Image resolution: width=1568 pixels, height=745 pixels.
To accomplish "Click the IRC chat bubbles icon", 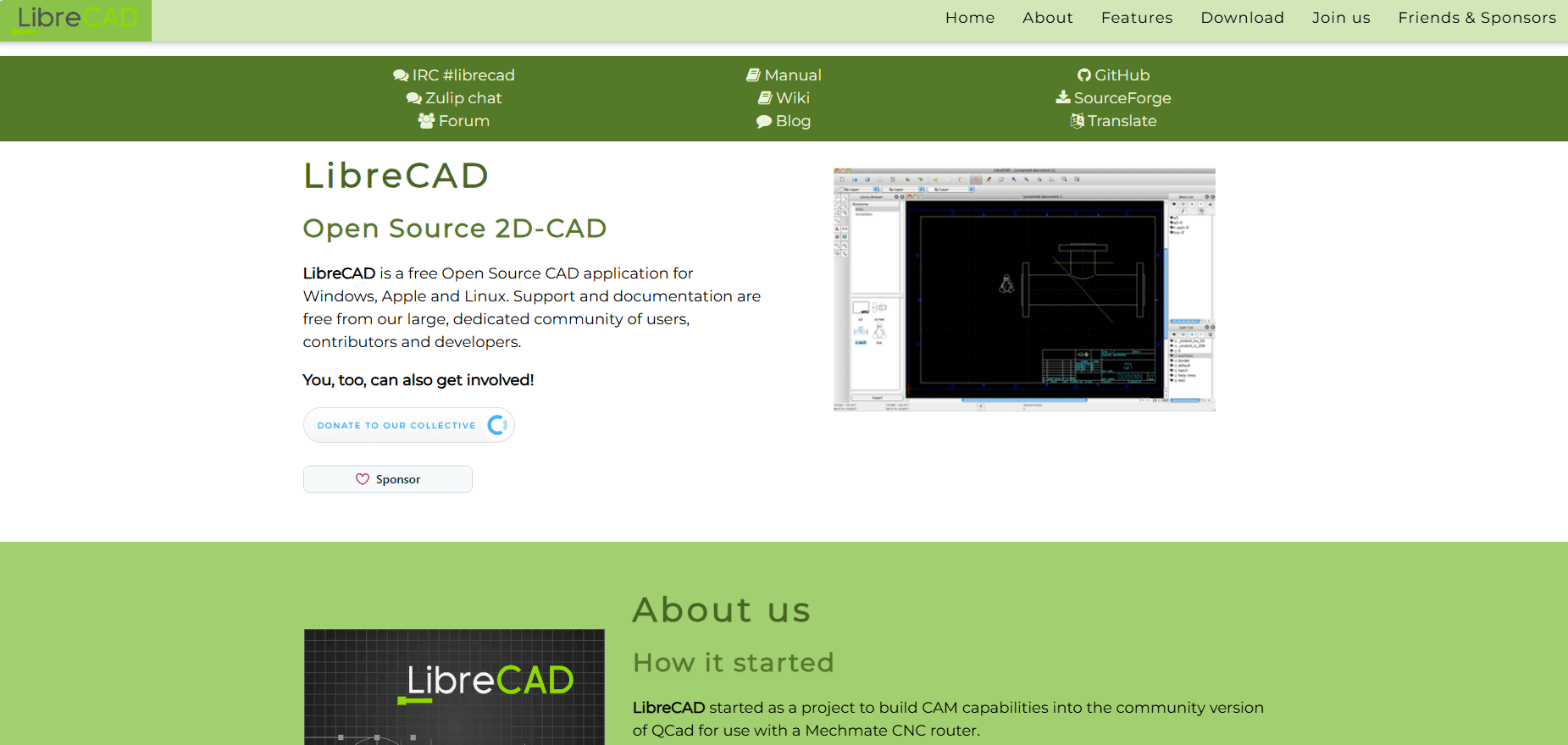I will coord(401,75).
